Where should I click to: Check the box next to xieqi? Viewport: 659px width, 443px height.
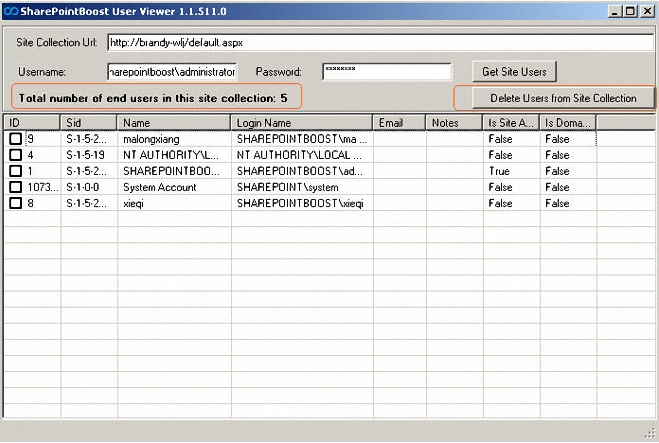click(16, 203)
